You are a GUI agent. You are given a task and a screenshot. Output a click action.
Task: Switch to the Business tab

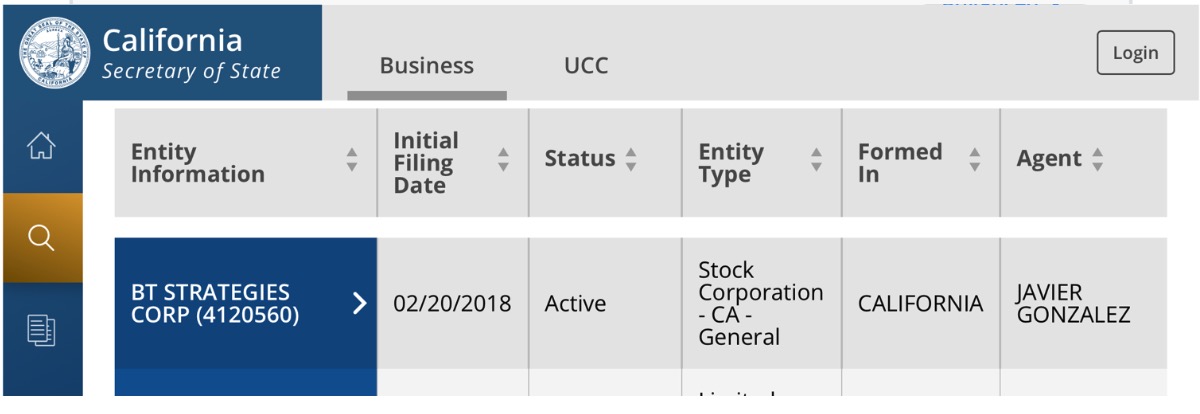pyautogui.click(x=427, y=66)
